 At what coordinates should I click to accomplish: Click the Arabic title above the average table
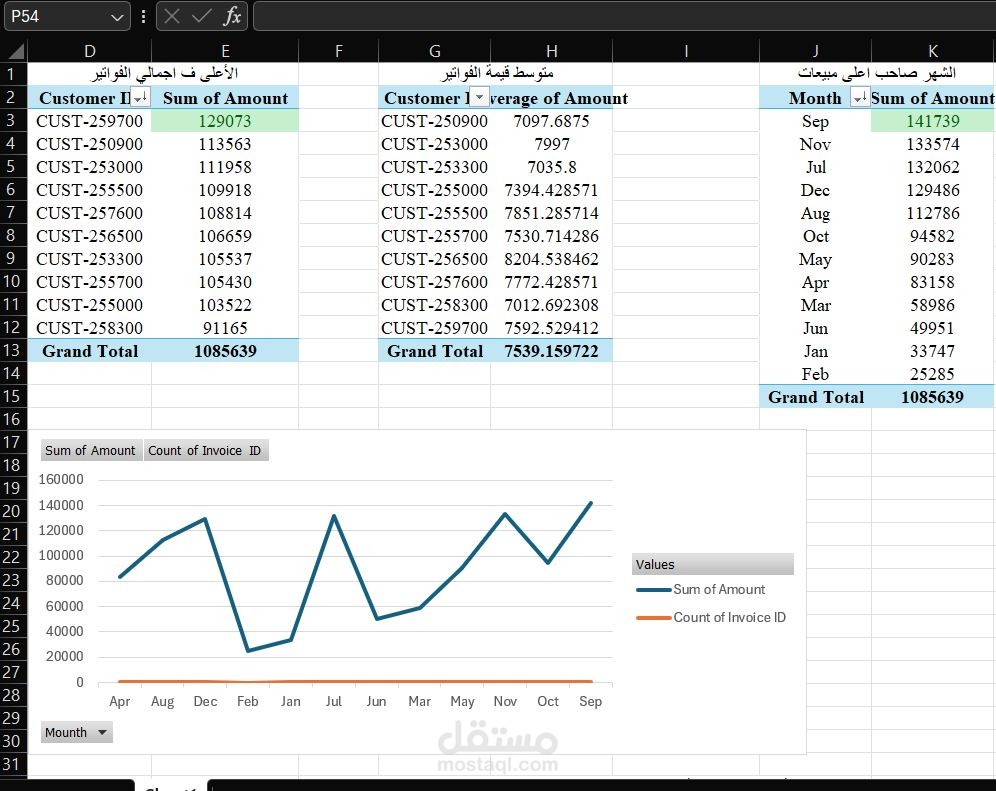(497, 73)
